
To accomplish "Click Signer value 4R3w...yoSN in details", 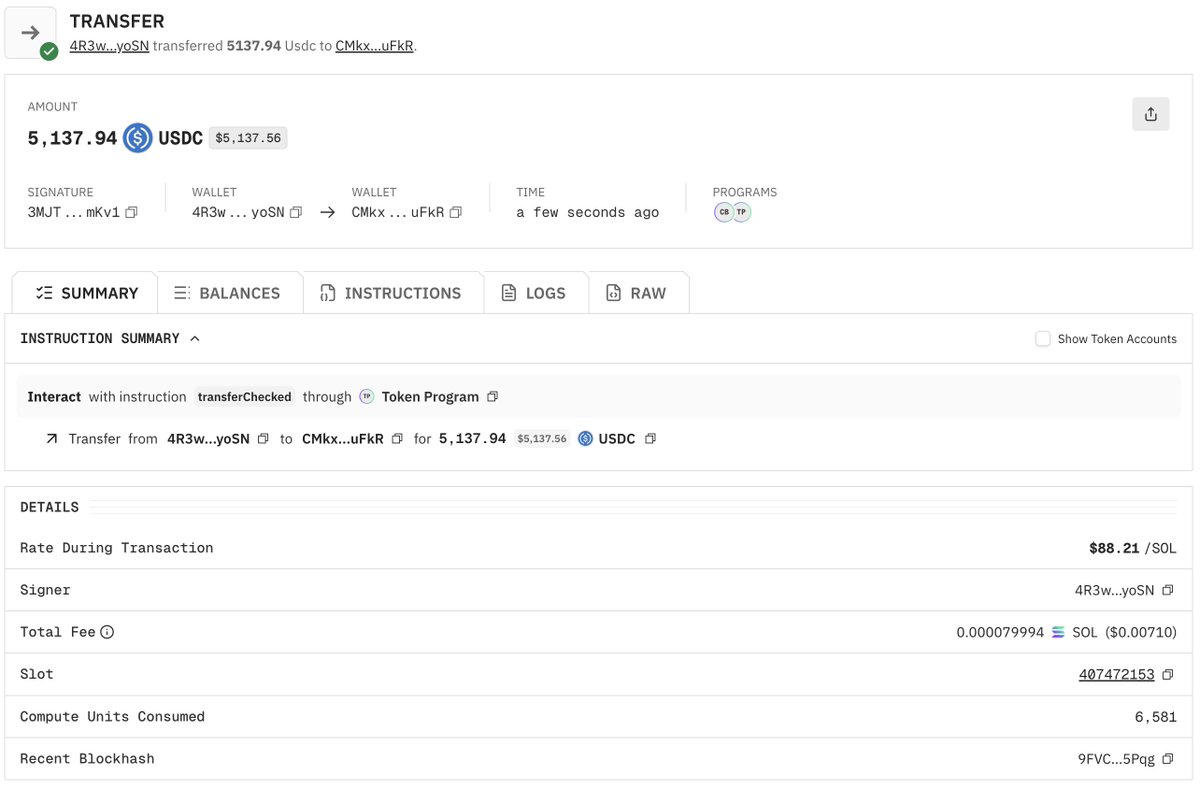I will point(1115,590).
